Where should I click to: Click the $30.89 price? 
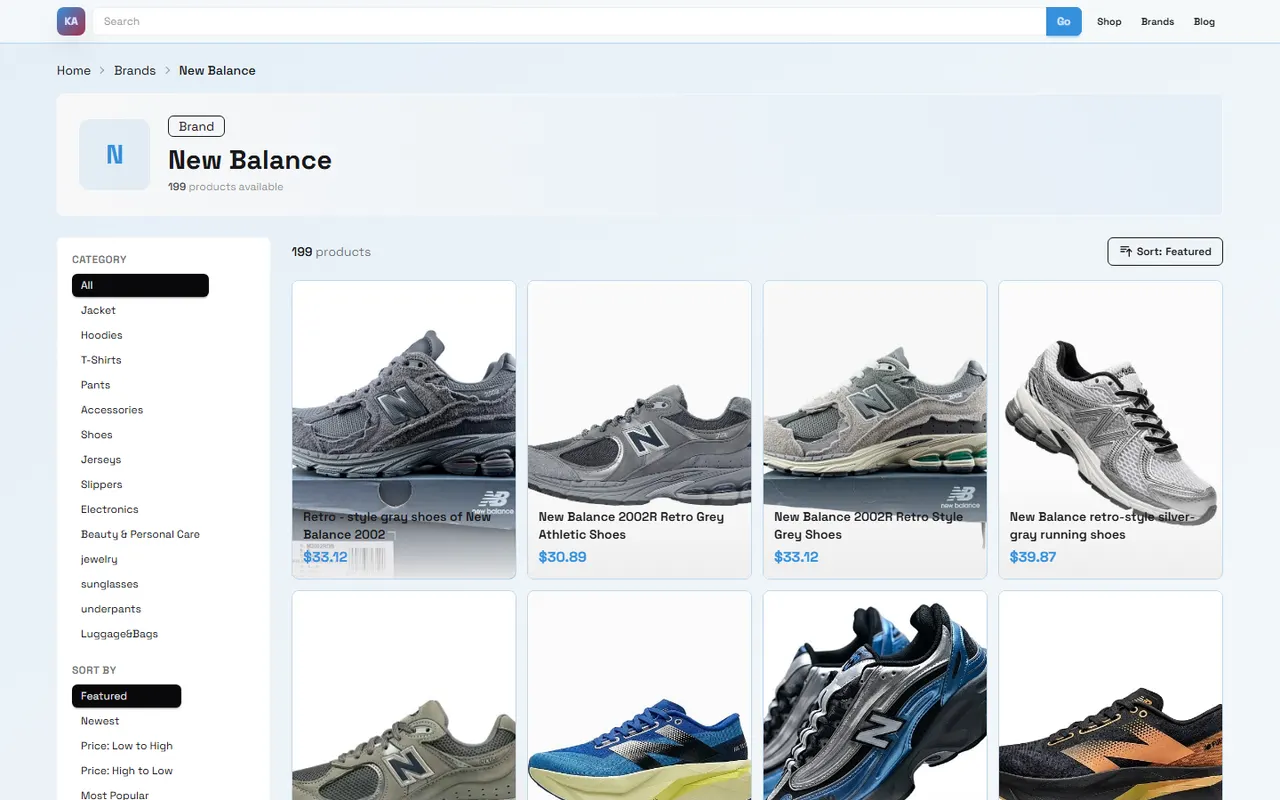(x=562, y=557)
